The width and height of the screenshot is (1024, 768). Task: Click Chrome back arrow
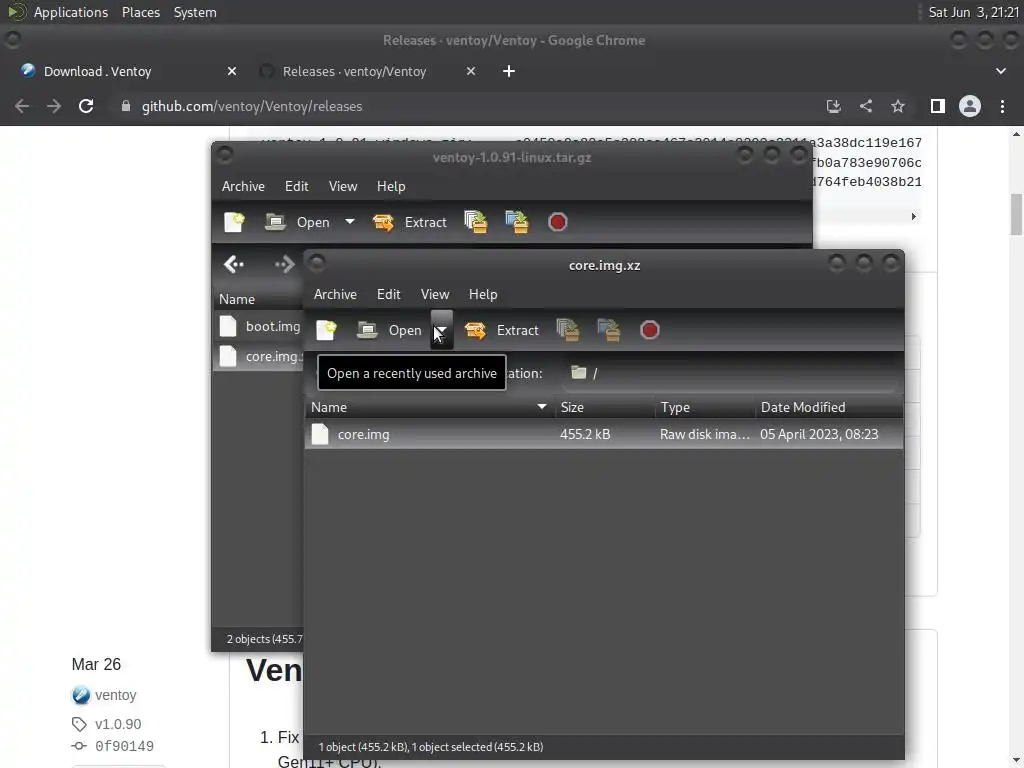click(x=22, y=106)
